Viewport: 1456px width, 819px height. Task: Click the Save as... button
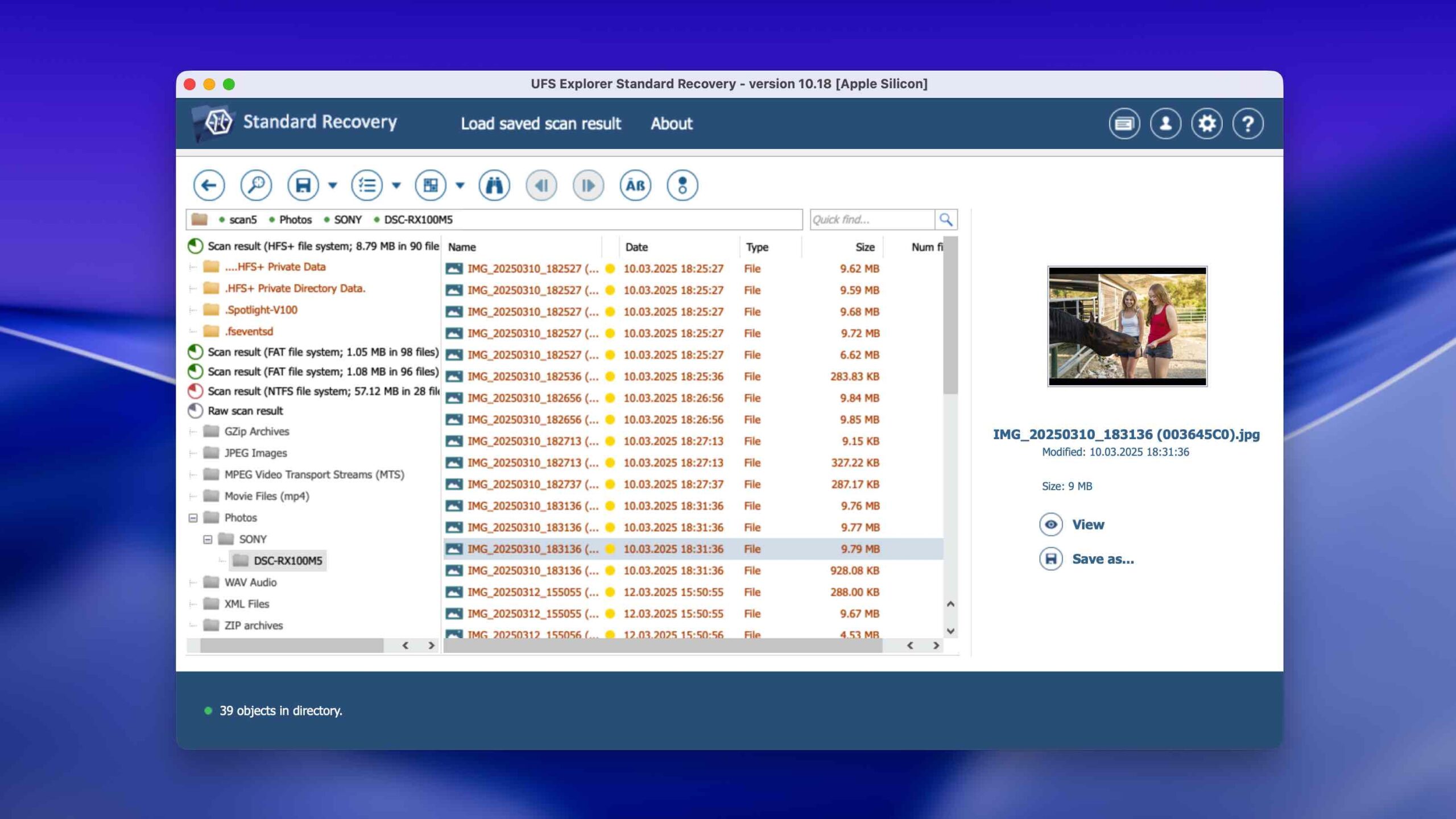(1102, 559)
